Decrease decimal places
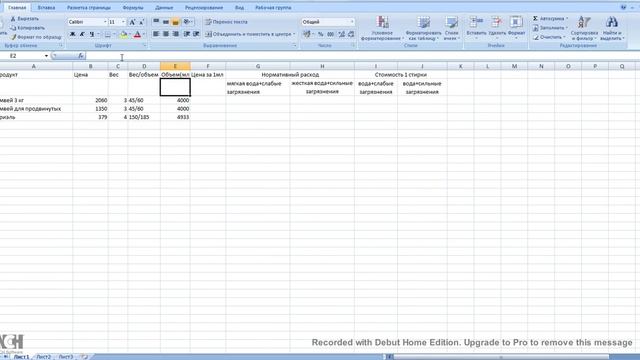 coord(351,34)
